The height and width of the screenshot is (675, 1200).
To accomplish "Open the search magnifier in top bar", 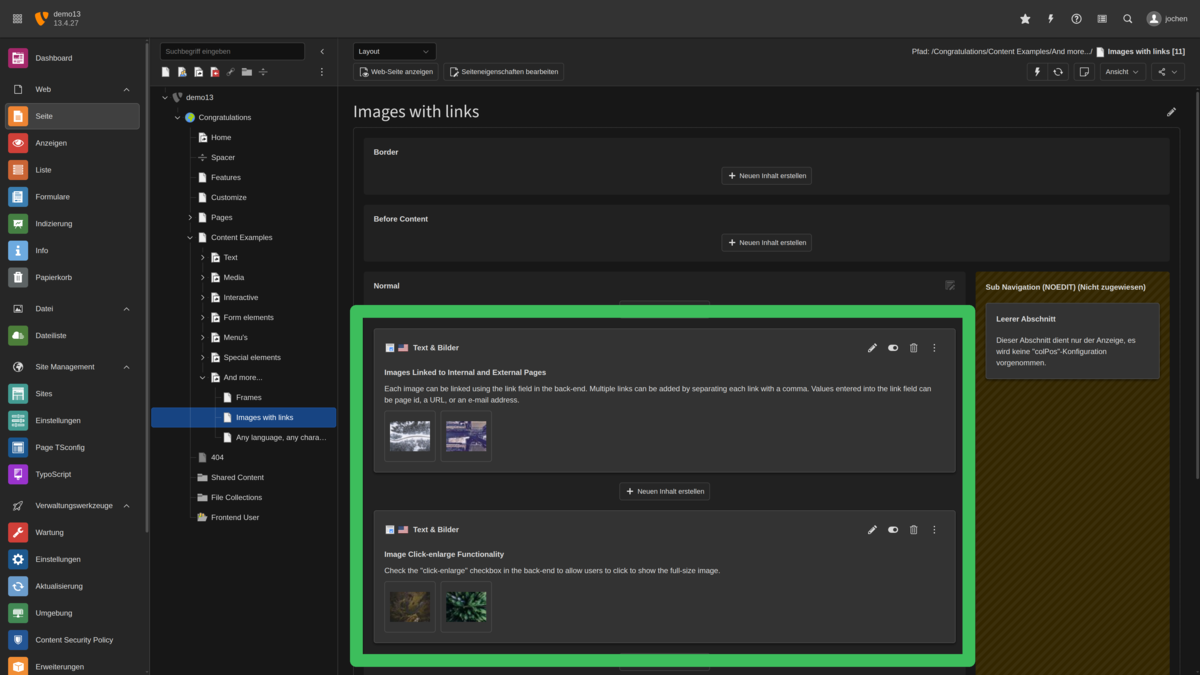I will (x=1128, y=19).
